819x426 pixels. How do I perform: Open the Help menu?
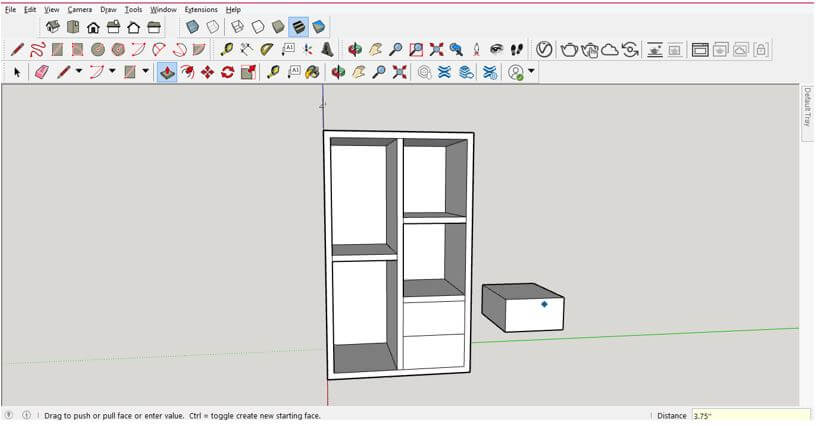click(x=233, y=9)
